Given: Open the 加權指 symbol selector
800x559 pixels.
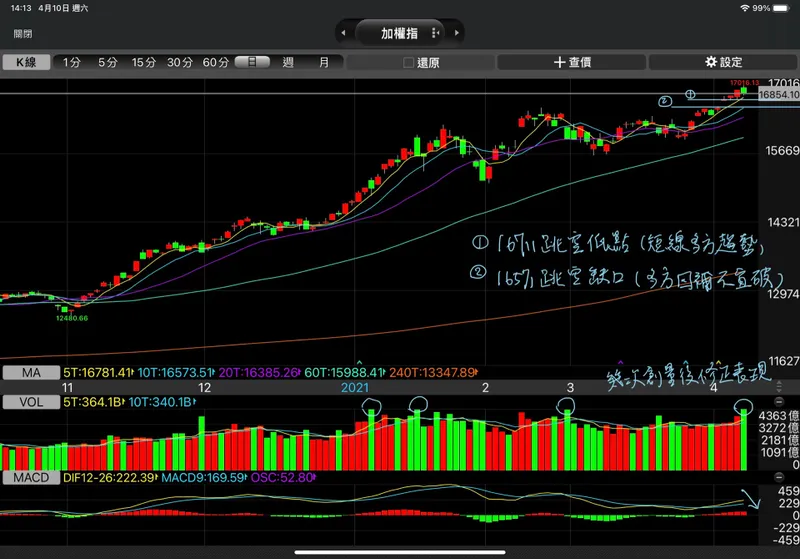Looking at the screenshot, I should pyautogui.click(x=399, y=33).
